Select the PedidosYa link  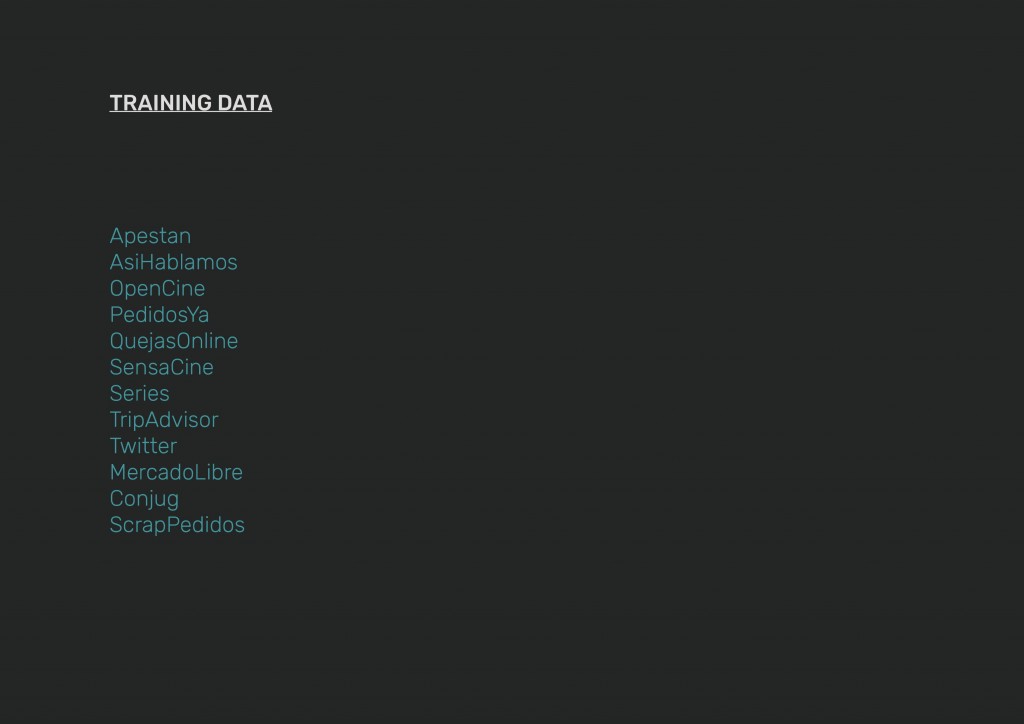tap(159, 315)
